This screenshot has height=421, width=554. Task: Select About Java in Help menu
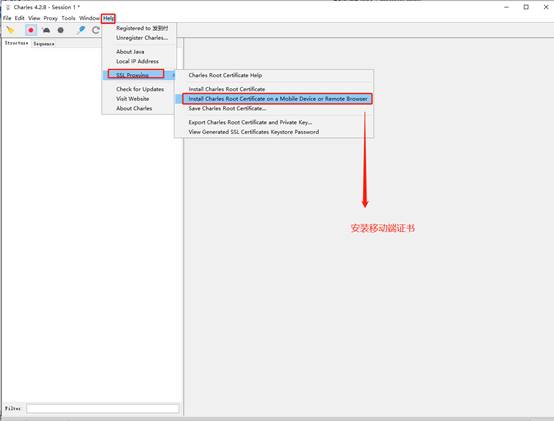tap(139, 52)
